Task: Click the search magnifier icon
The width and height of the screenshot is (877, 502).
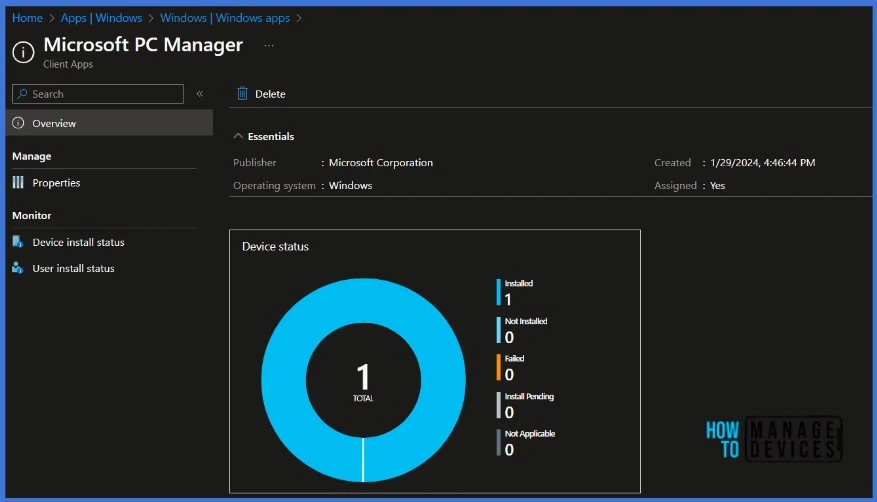Action: point(22,94)
